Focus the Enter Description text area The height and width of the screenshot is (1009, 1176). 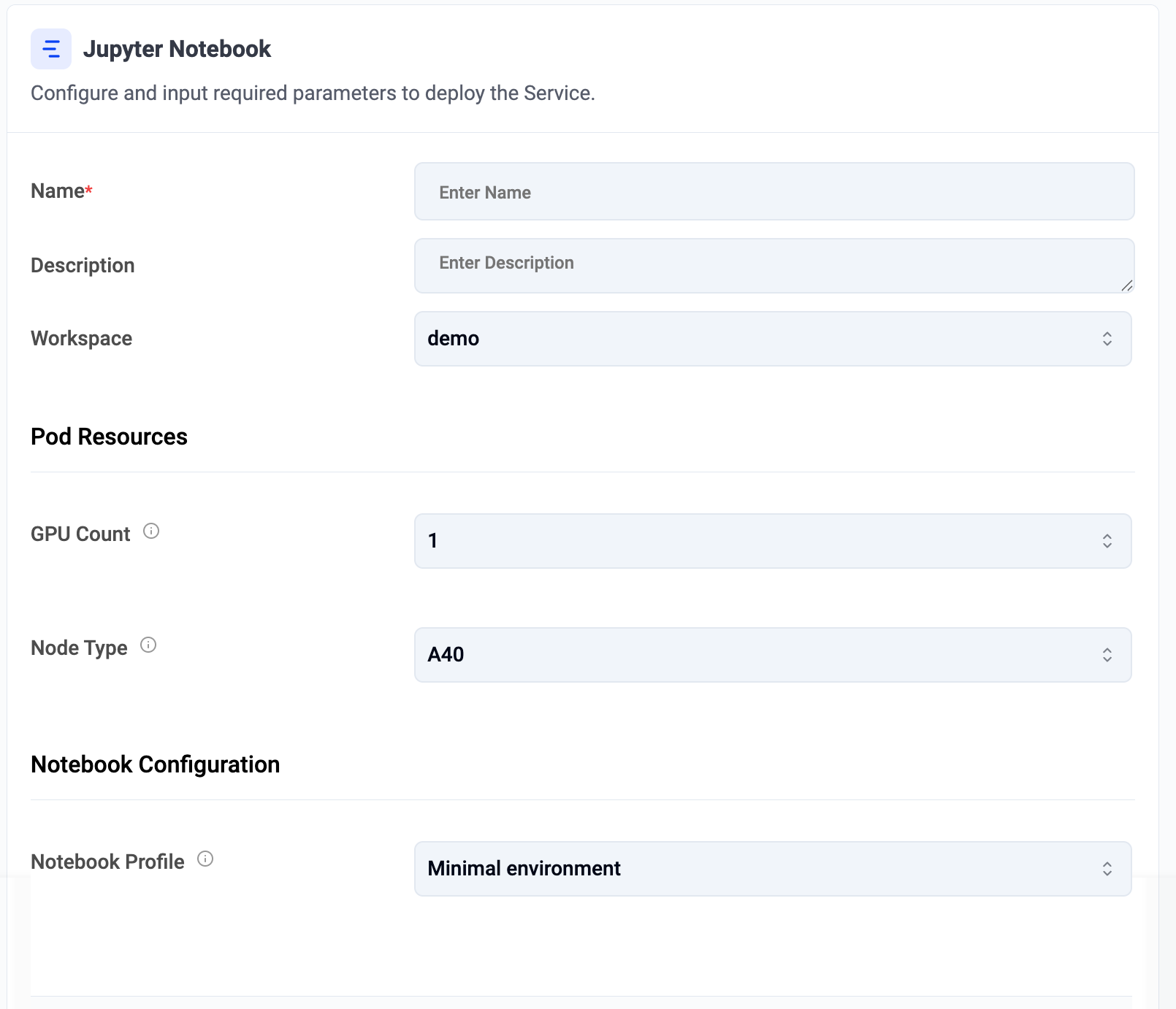coord(774,266)
